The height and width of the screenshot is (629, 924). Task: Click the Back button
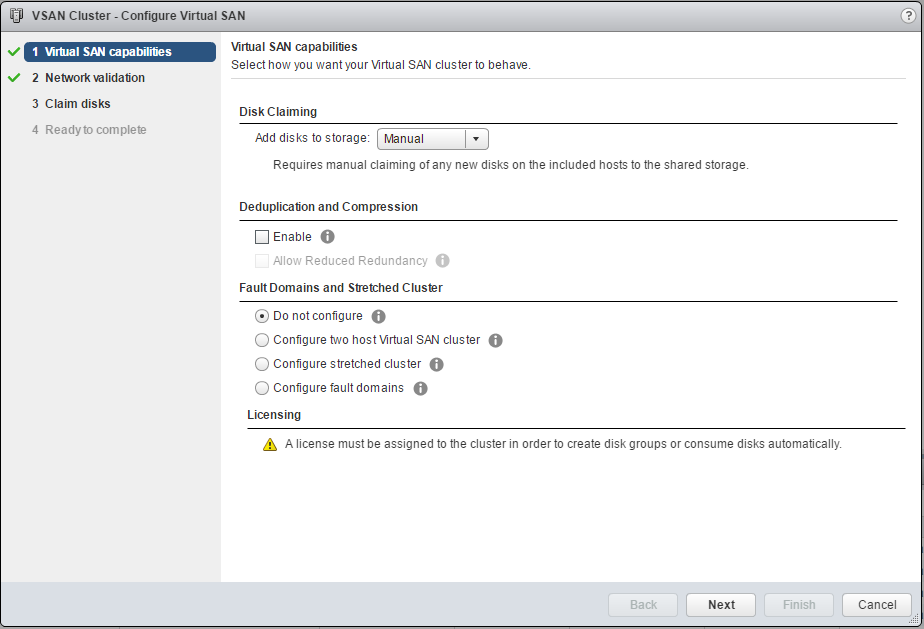coord(643,605)
